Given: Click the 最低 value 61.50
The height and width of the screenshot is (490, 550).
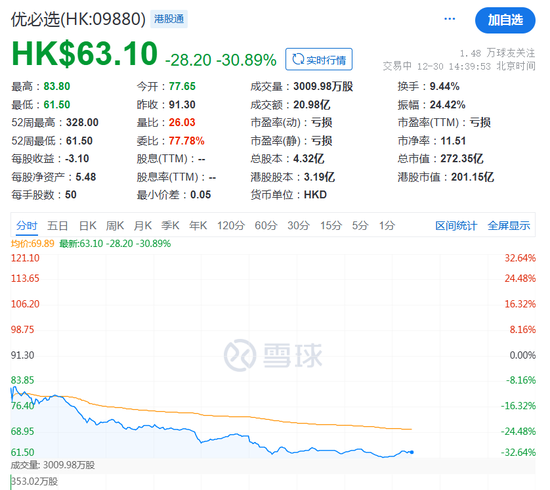Looking at the screenshot, I should click(x=57, y=105).
